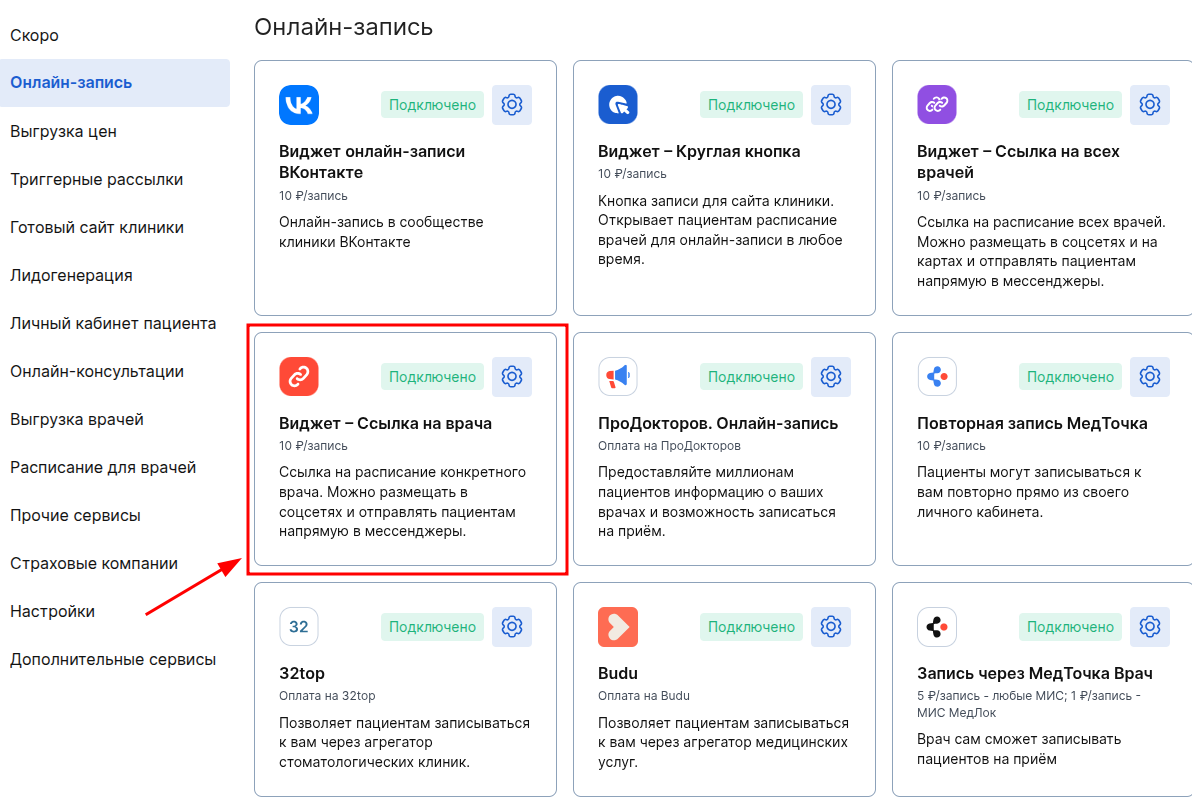Go to Настройки in sidebar
1192x810 pixels.
coord(52,612)
